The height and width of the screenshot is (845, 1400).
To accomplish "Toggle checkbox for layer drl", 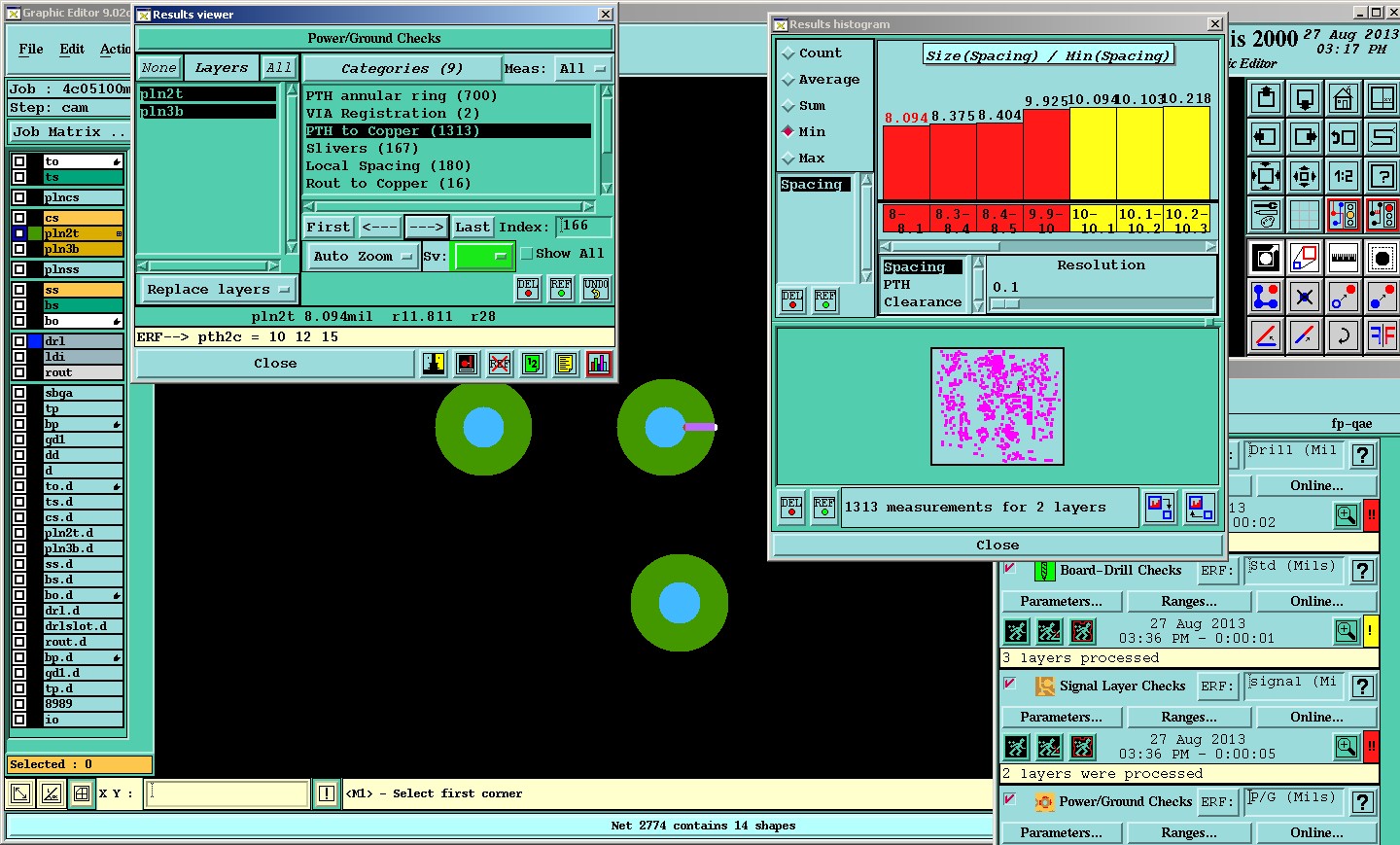I will [x=19, y=341].
